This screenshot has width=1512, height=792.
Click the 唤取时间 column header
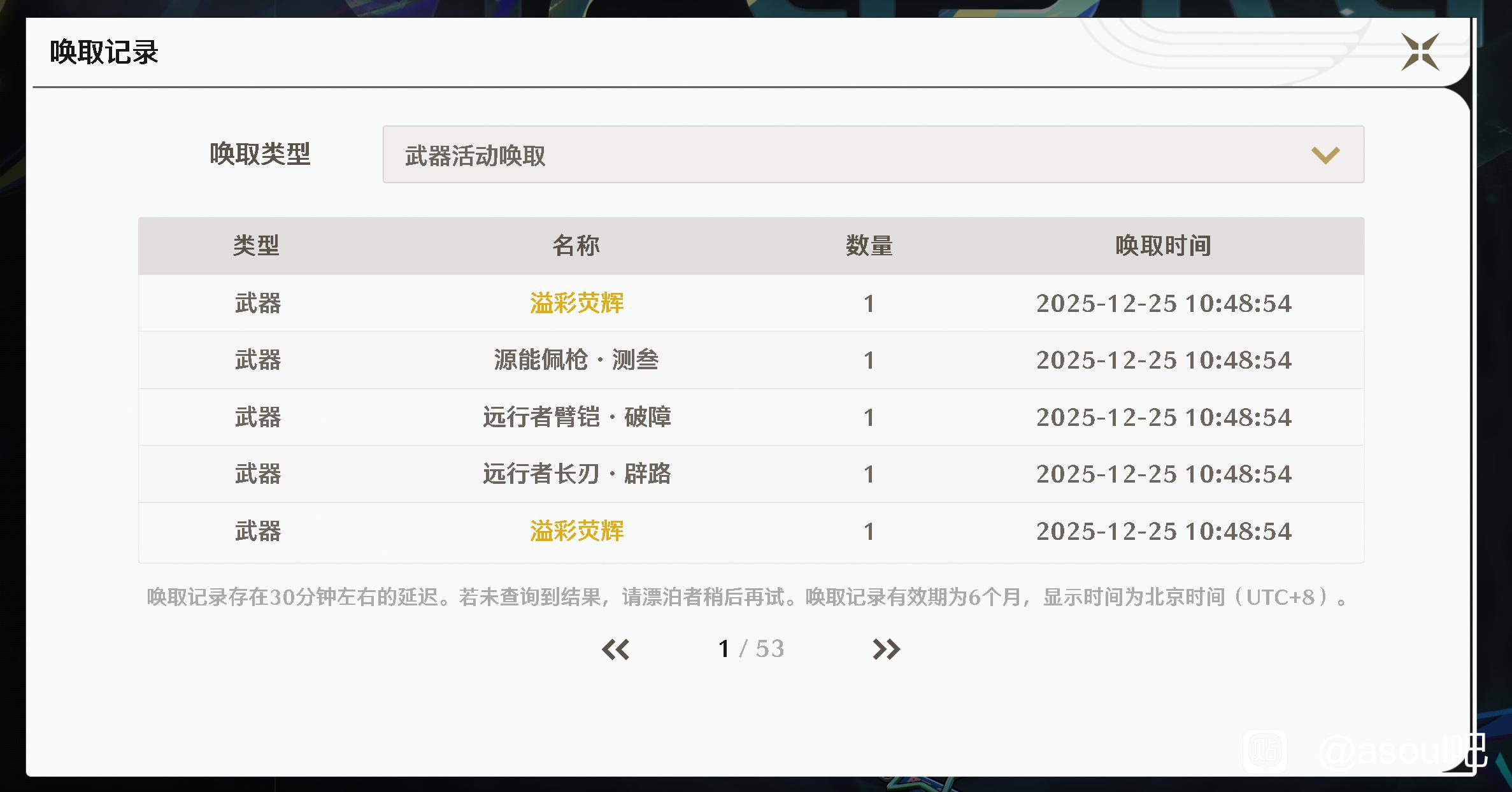[x=1163, y=246]
